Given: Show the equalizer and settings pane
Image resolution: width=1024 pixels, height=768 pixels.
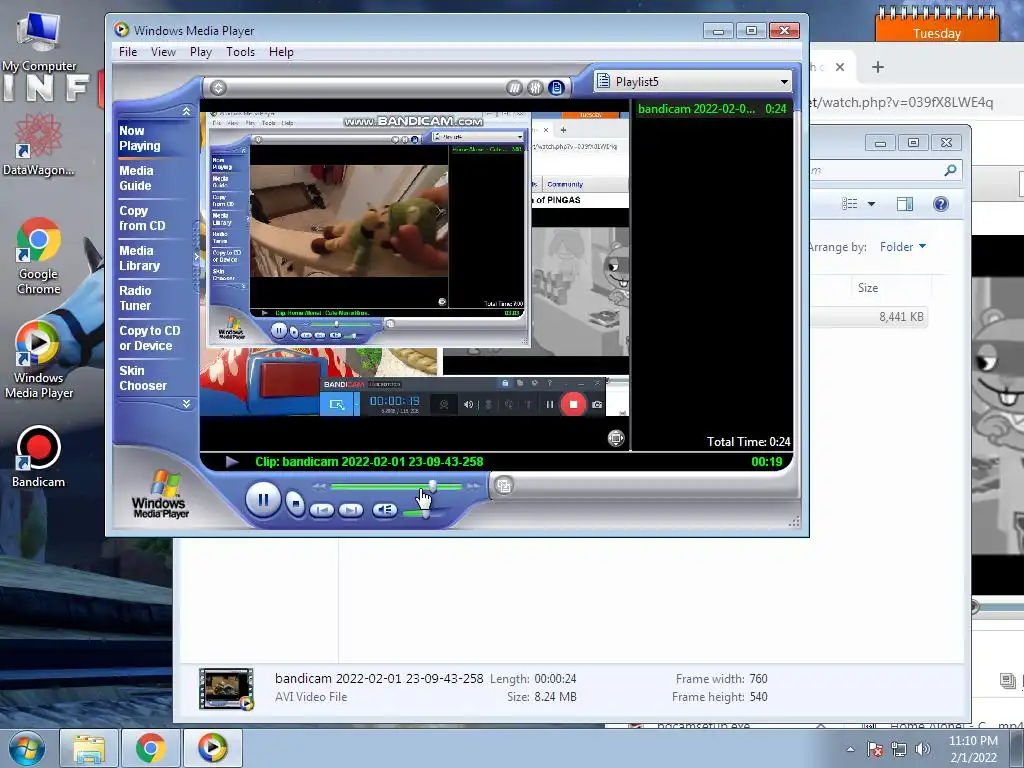Looking at the screenshot, I should click(535, 88).
